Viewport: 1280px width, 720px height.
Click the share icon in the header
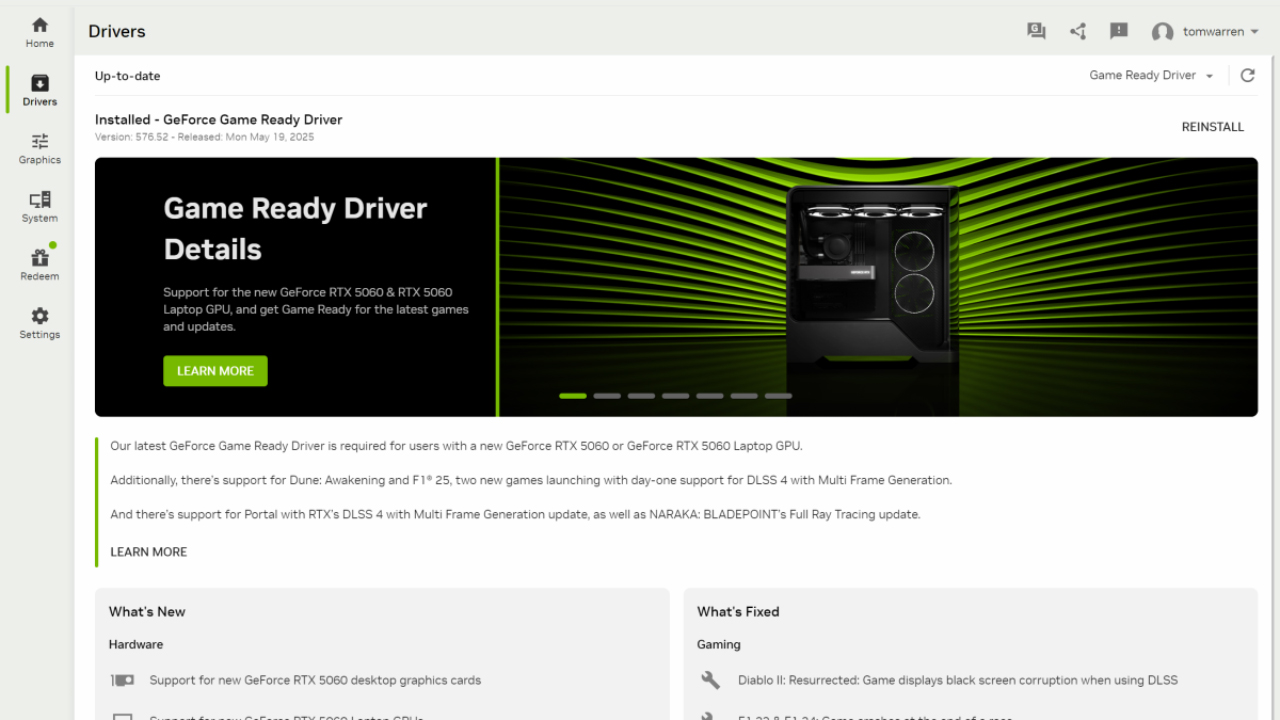[x=1077, y=31]
